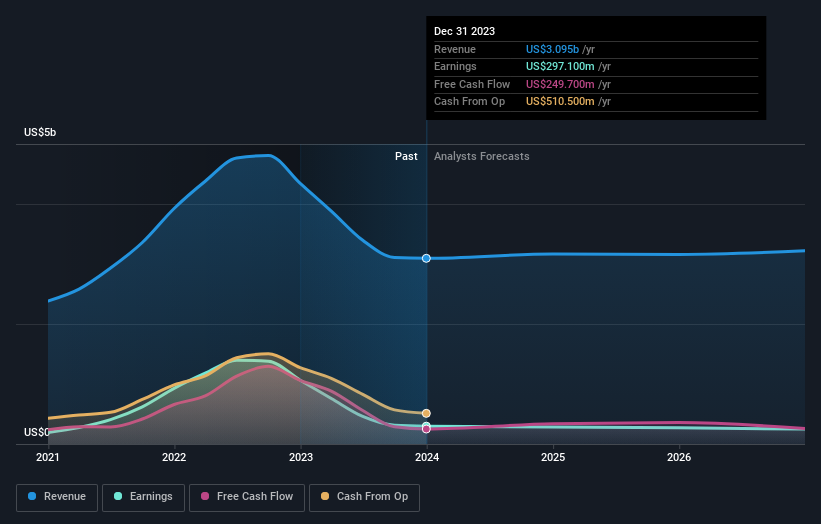Click the 'Free Cash Flow' tooltip row label
The width and height of the screenshot is (821, 524).
pyautogui.click(x=472, y=84)
